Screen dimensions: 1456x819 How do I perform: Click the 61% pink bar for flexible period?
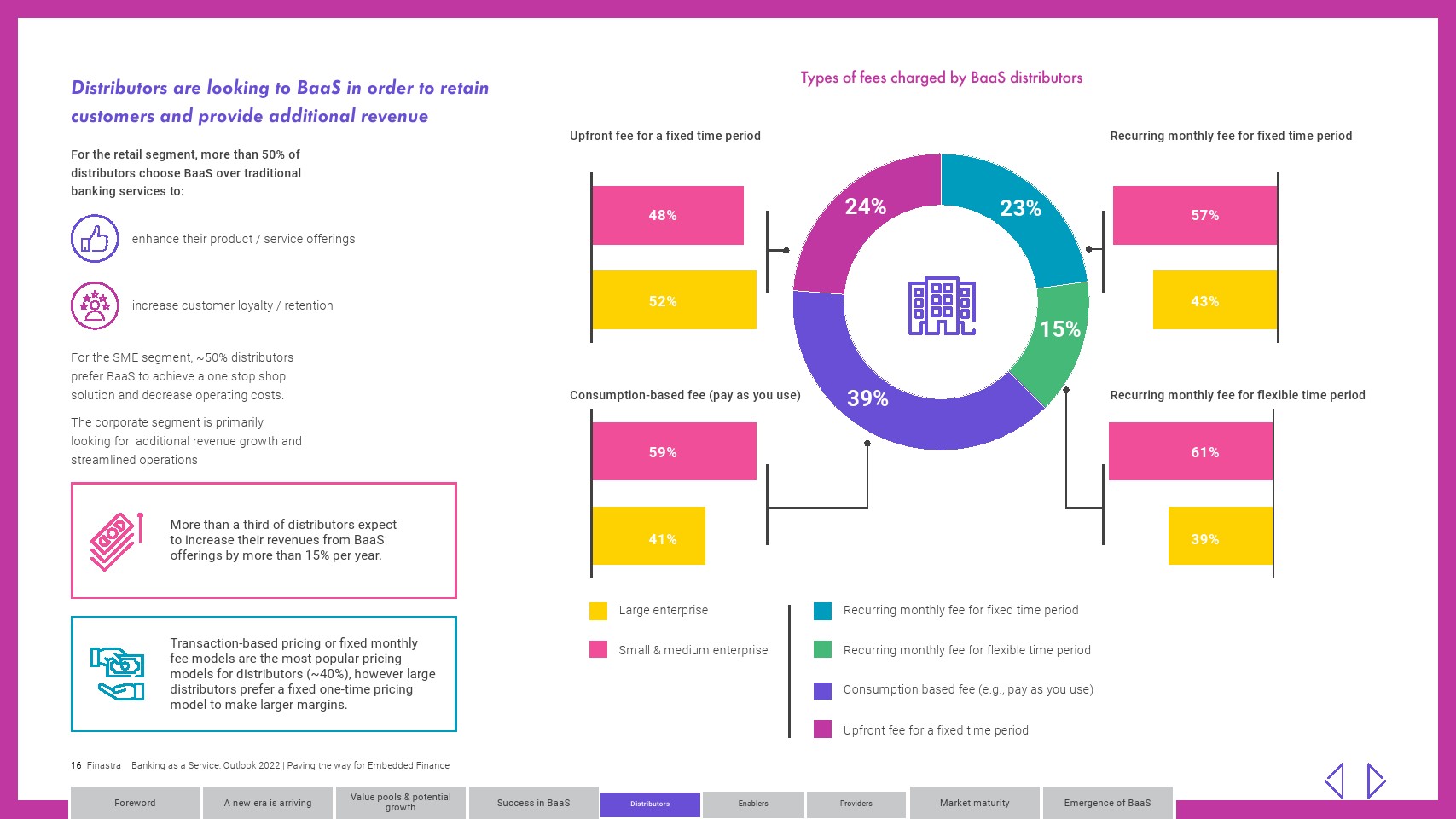point(1191,451)
